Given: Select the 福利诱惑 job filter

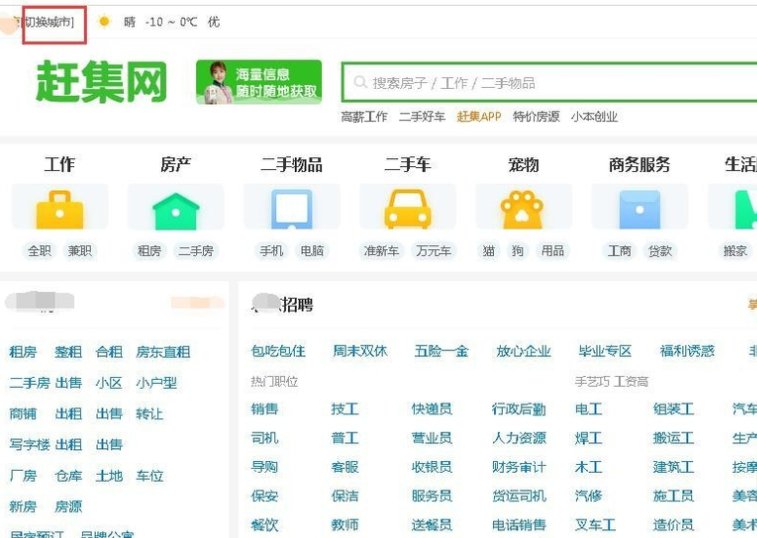Looking at the screenshot, I should tap(687, 351).
